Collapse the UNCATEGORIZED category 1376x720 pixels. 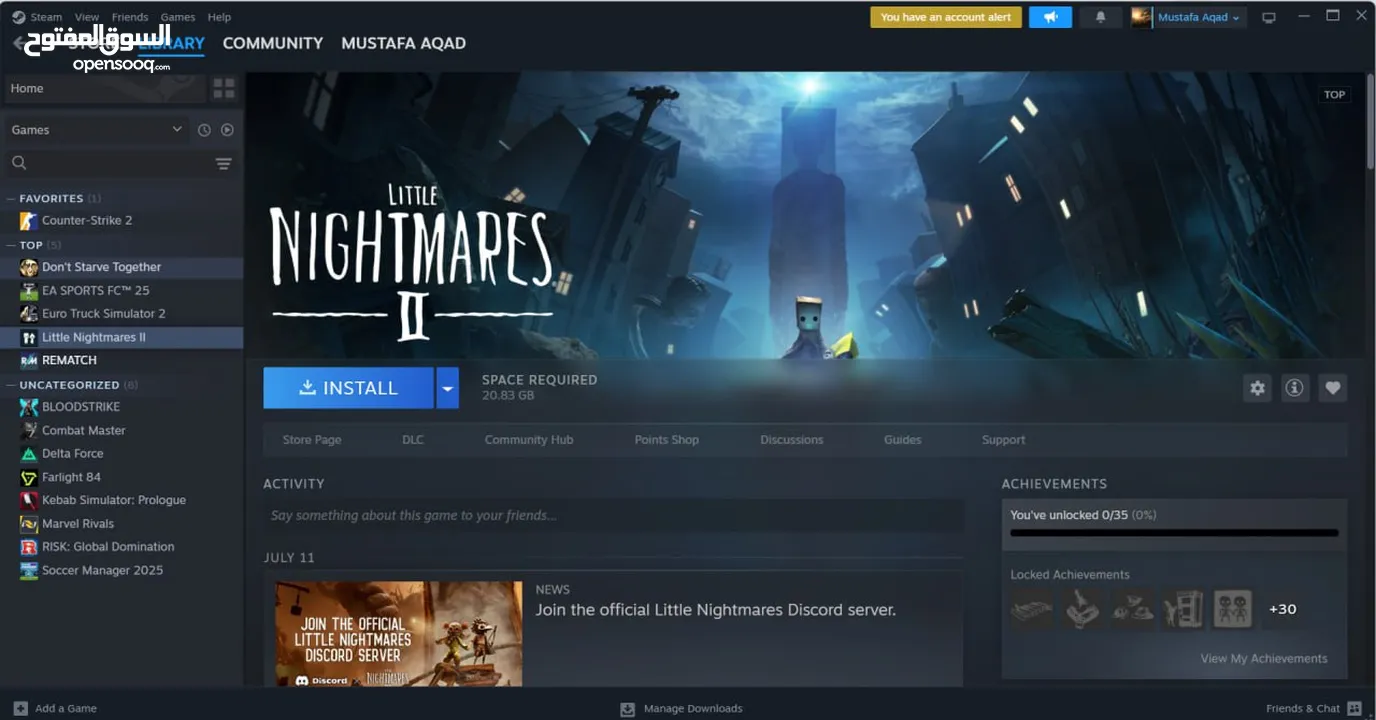(x=11, y=385)
